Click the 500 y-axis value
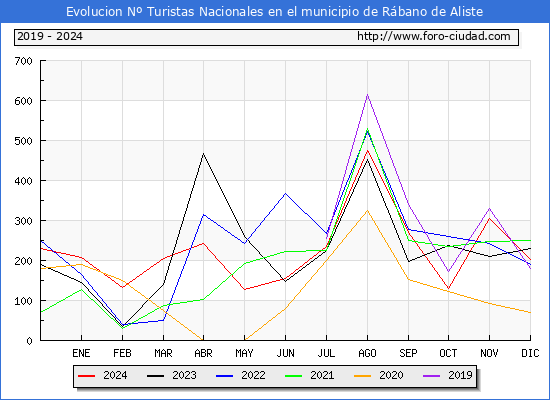The width and height of the screenshot is (550, 400). (x=24, y=141)
